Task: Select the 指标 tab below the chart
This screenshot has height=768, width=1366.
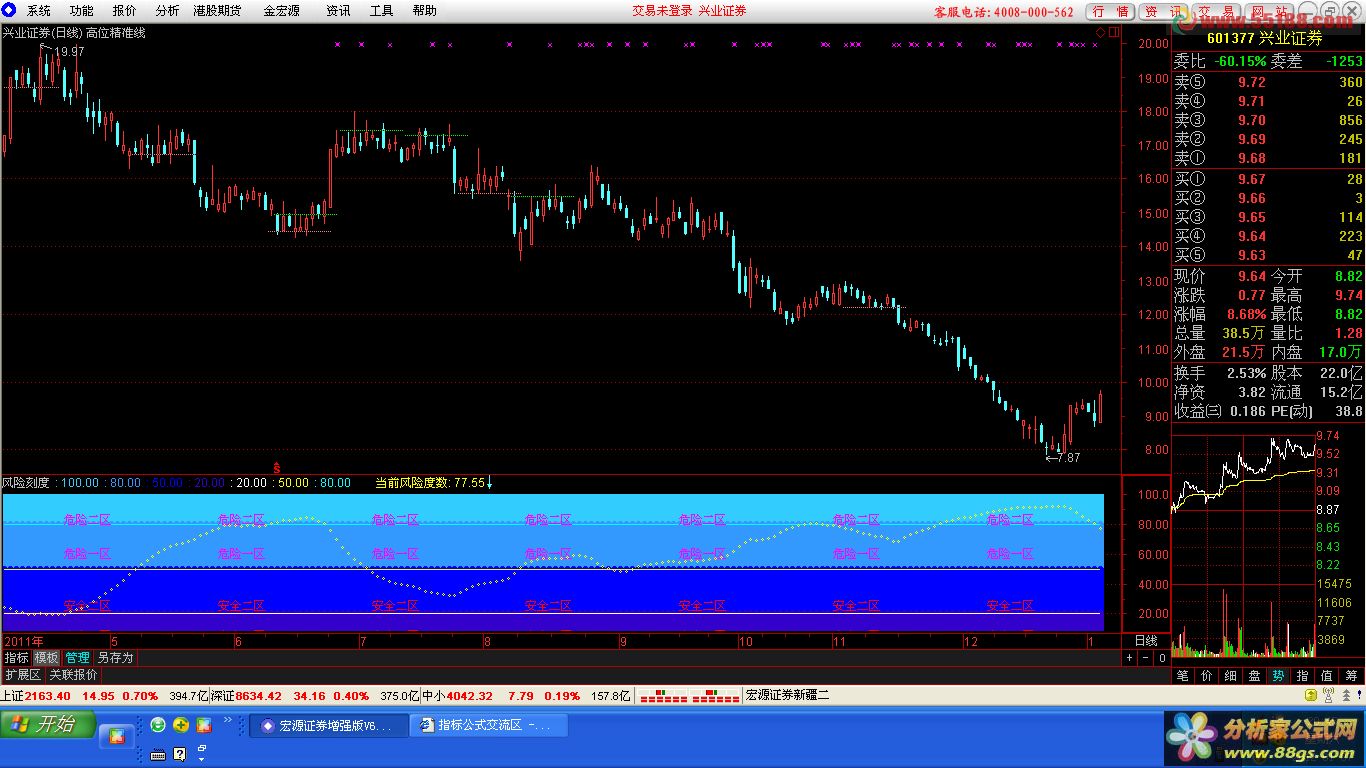Action: [x=16, y=658]
